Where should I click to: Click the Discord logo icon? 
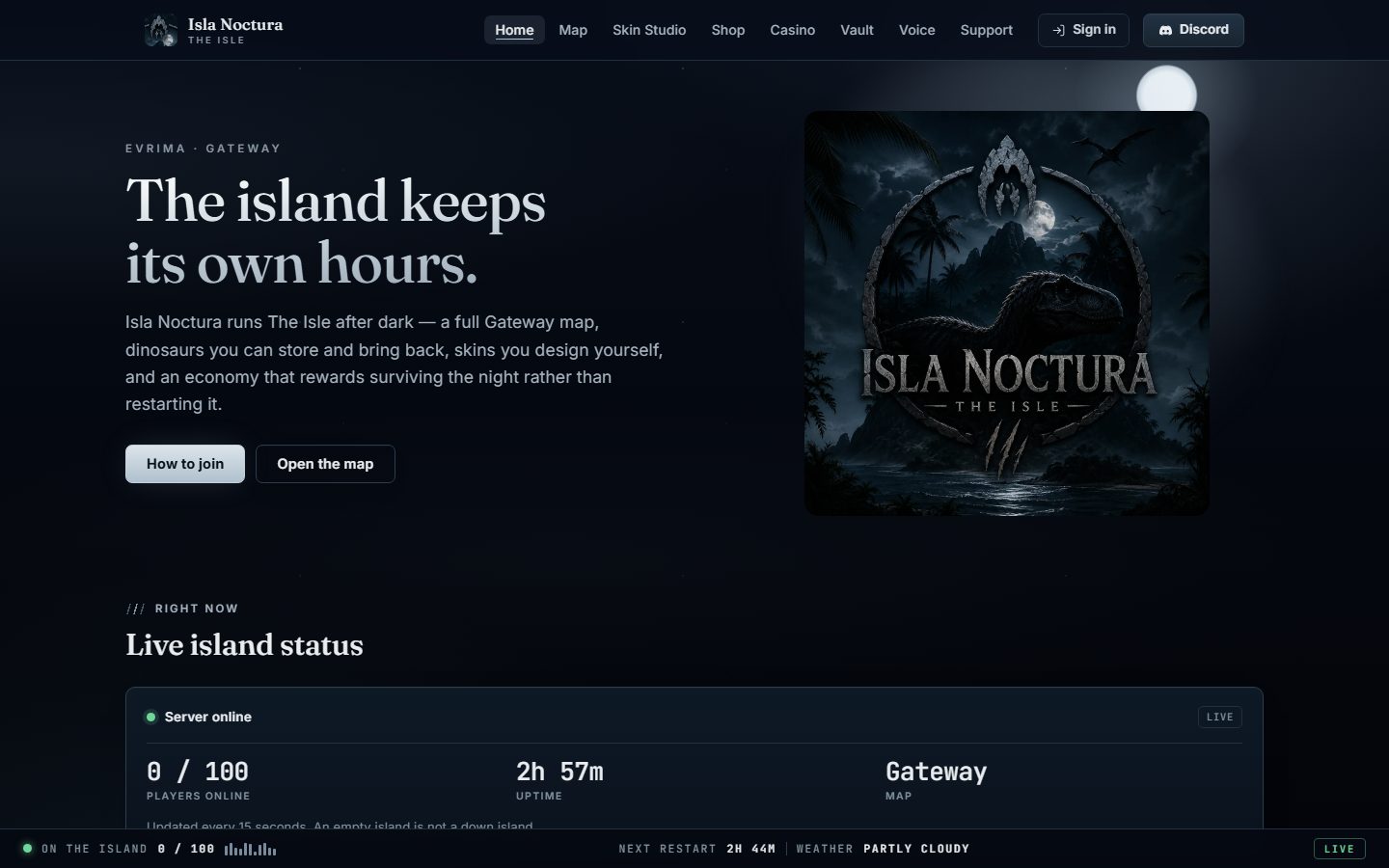click(1165, 30)
